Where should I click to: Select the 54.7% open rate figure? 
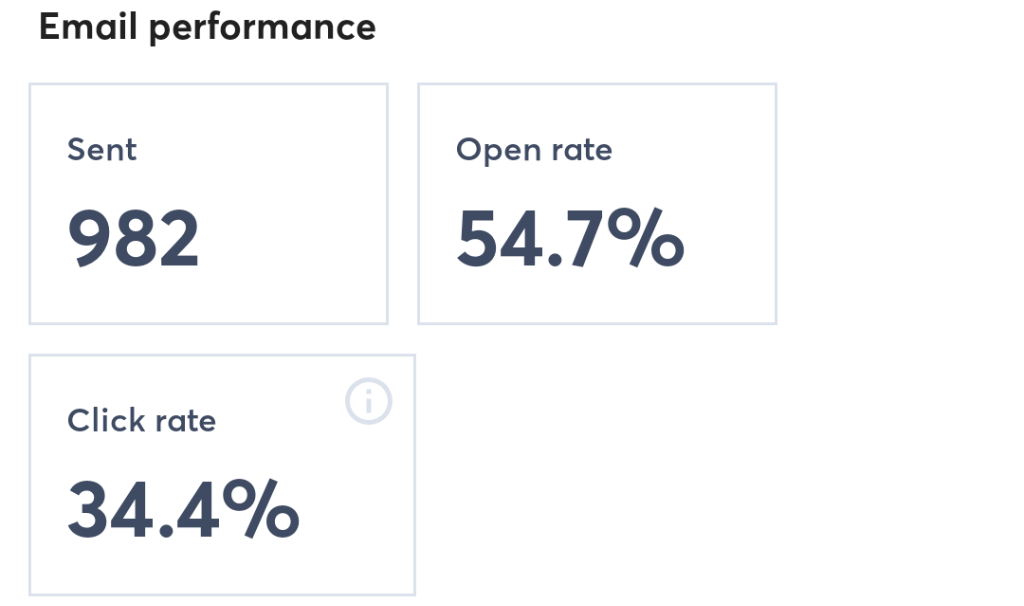[568, 238]
